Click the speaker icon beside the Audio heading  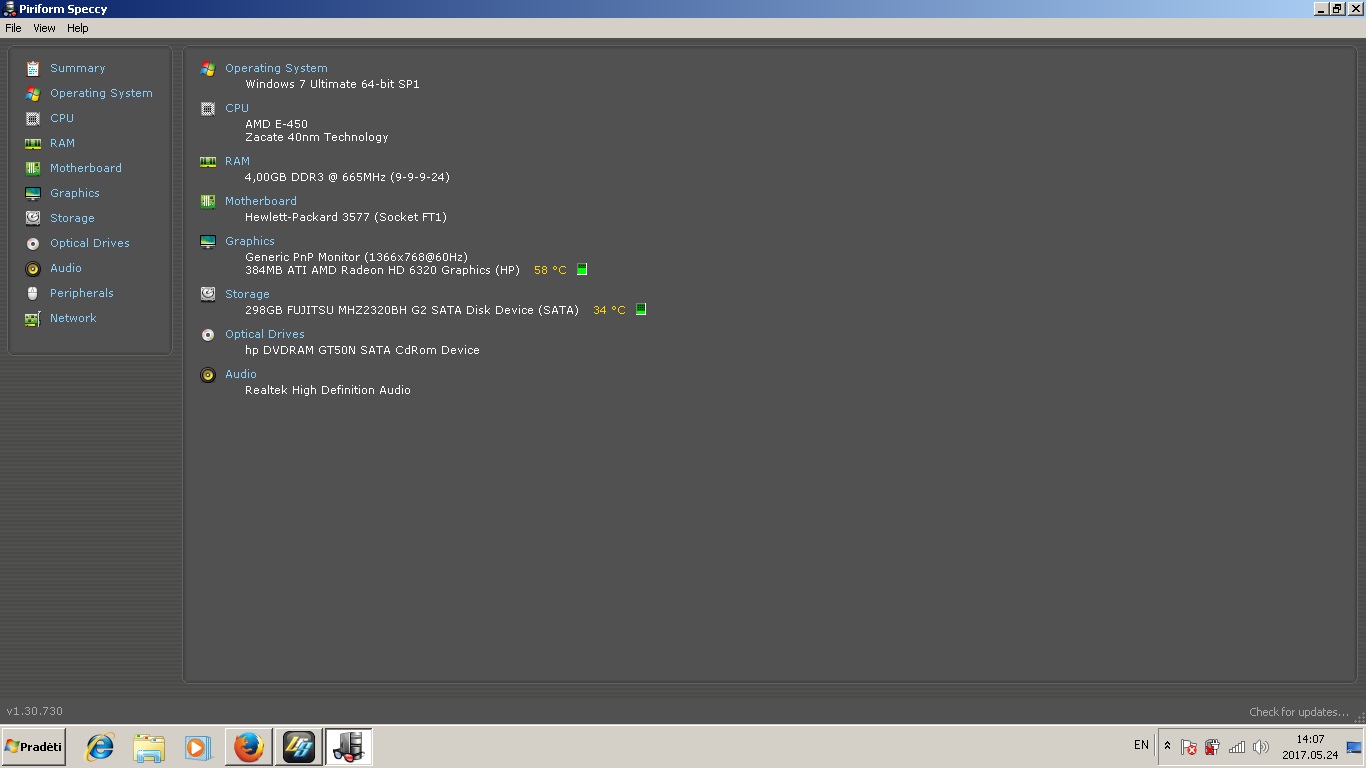pyautogui.click(x=208, y=374)
